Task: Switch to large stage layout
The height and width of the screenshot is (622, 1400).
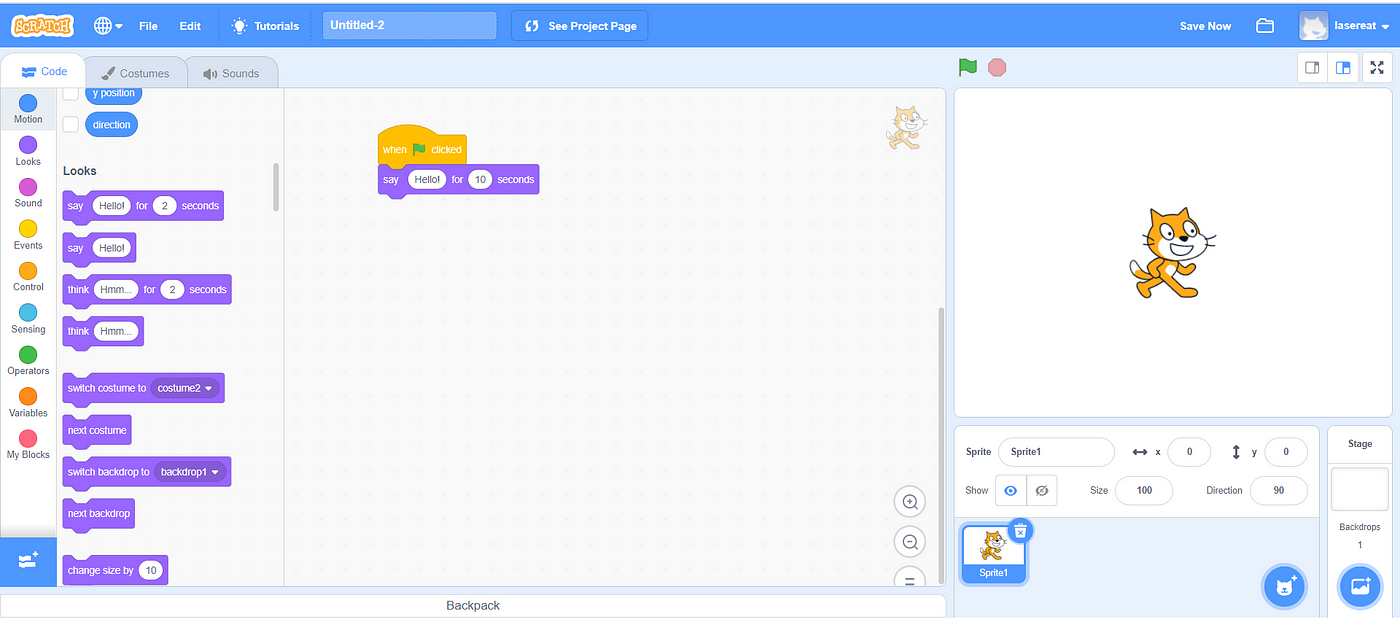Action: coord(1343,68)
